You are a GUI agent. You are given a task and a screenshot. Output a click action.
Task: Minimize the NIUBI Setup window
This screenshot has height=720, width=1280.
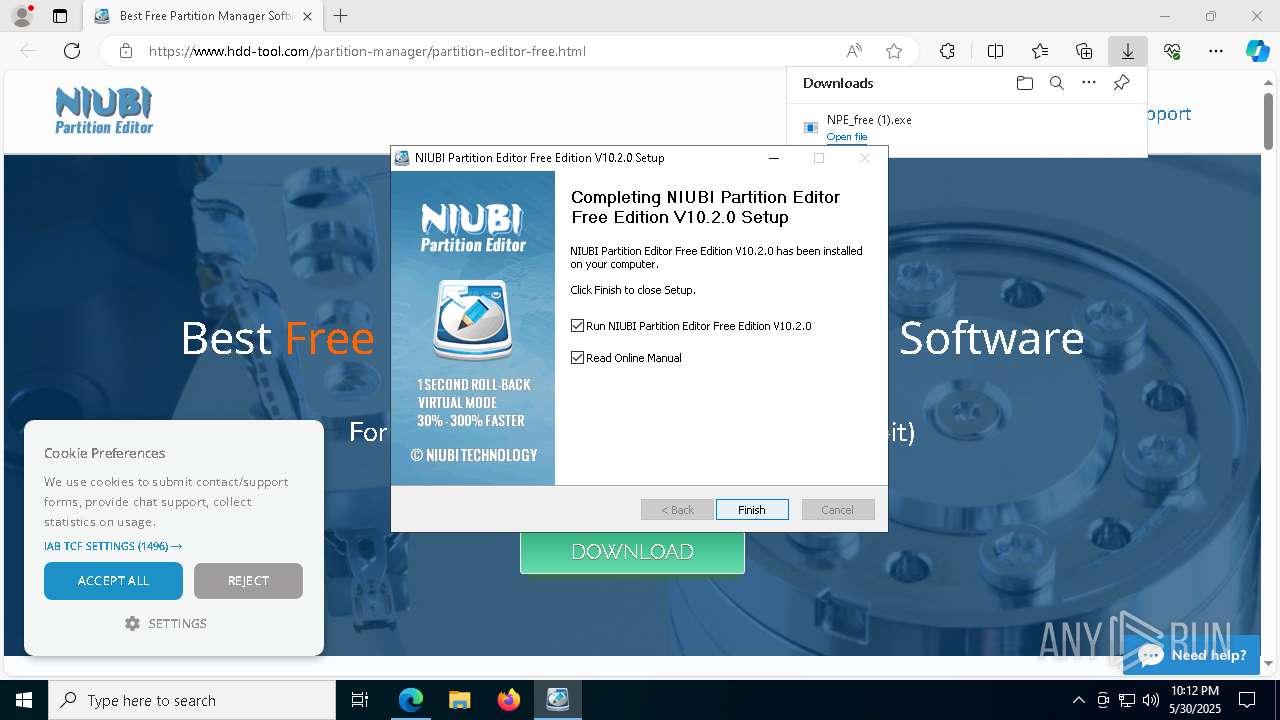pyautogui.click(x=774, y=158)
